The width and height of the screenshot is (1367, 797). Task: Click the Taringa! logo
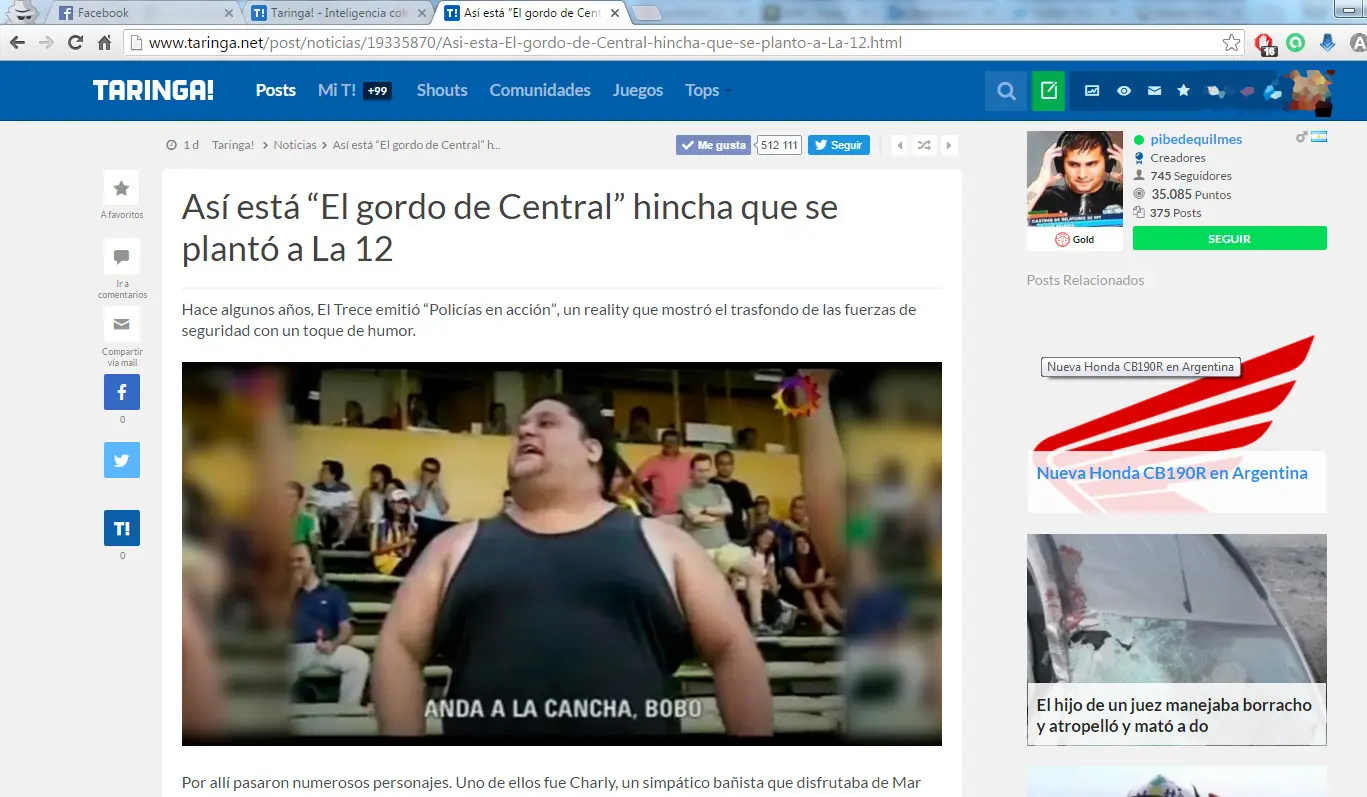point(153,91)
